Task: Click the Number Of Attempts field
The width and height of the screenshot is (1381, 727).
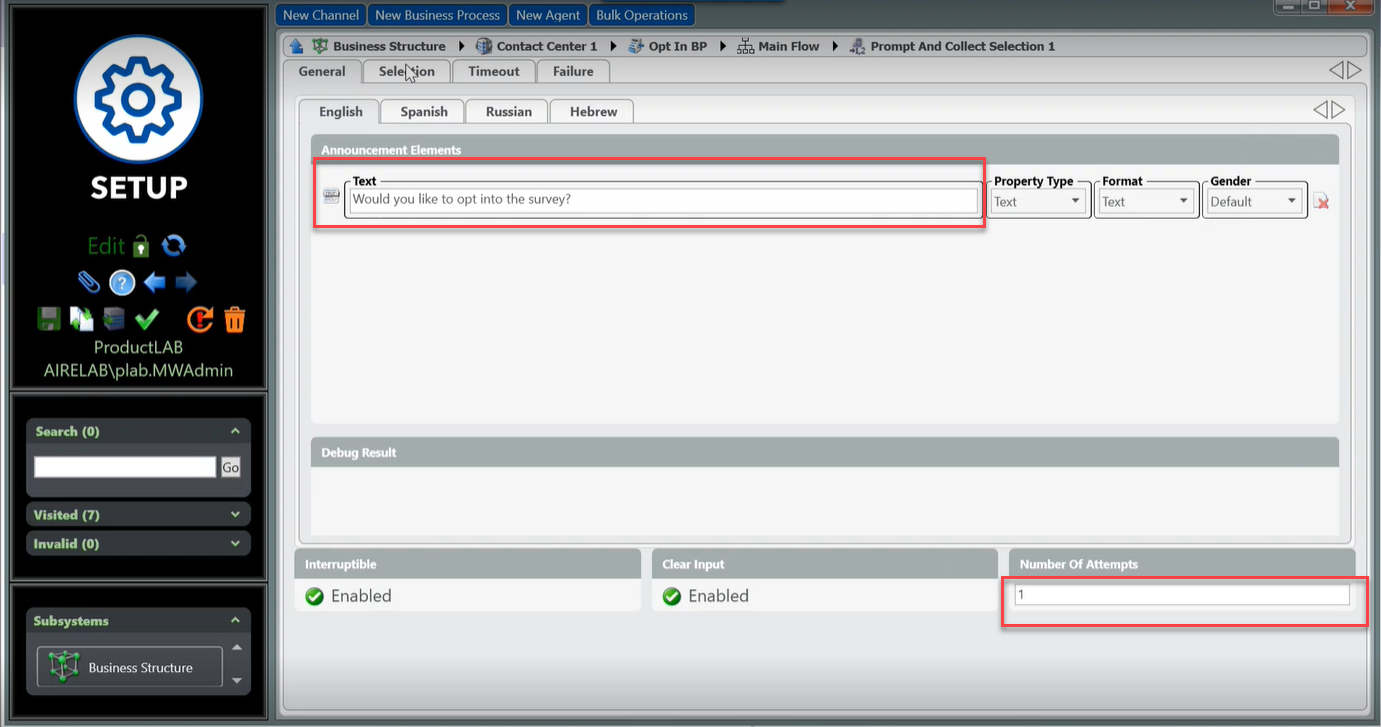Action: 1181,595
